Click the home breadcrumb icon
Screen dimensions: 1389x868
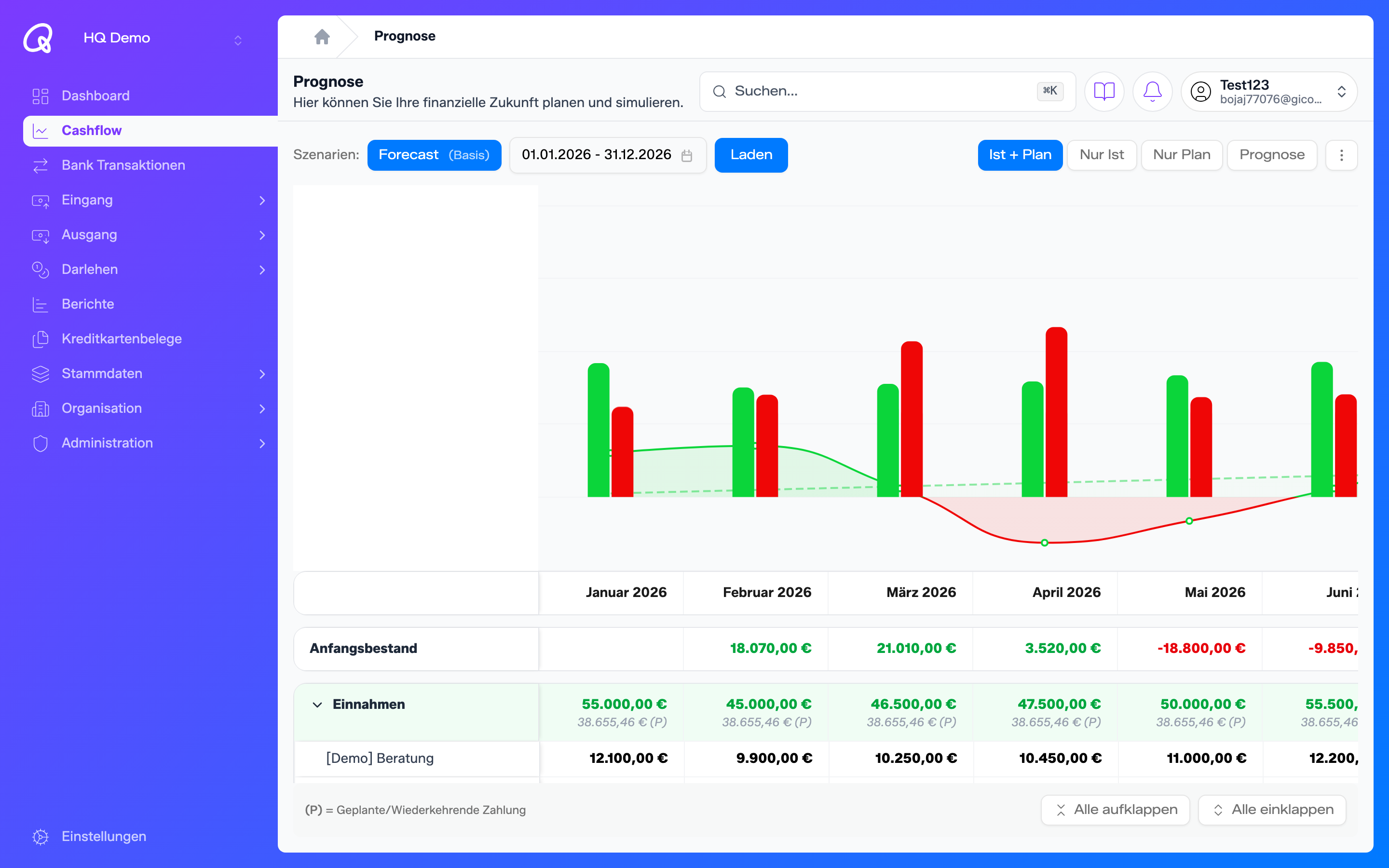click(322, 37)
